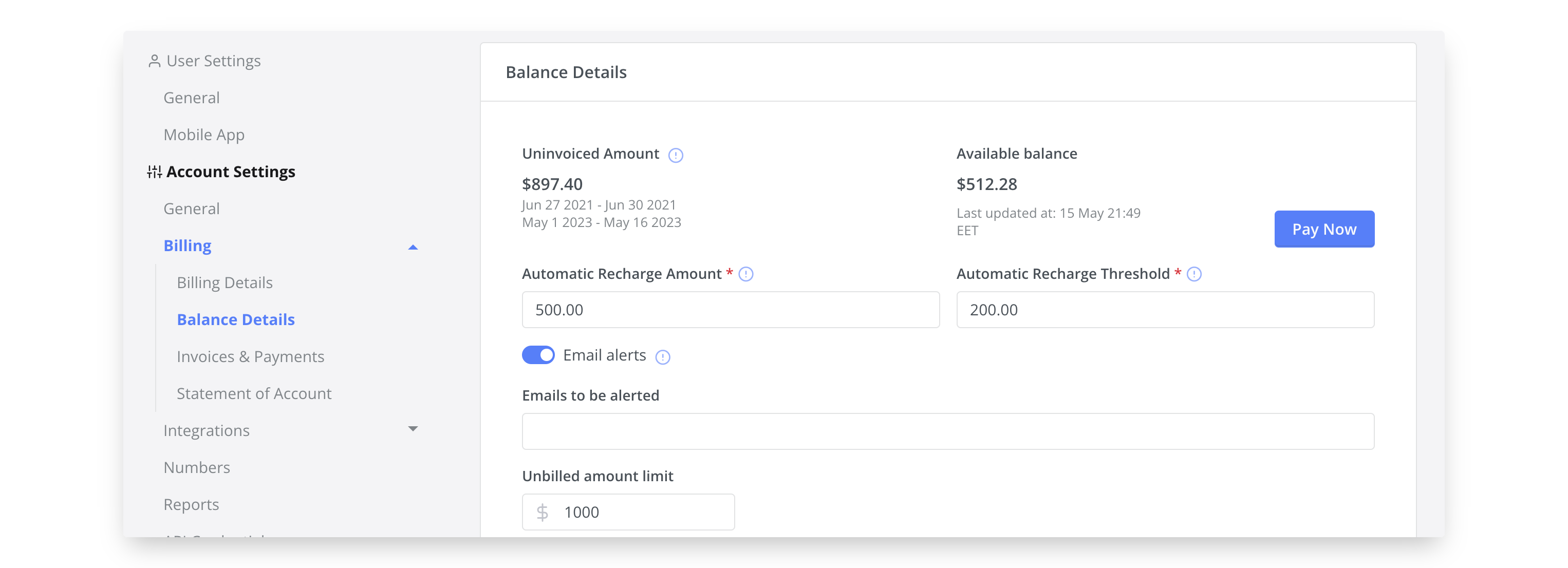Viewport: 1568px width, 568px height.
Task: Open Reports from the sidebar
Action: tap(191, 505)
